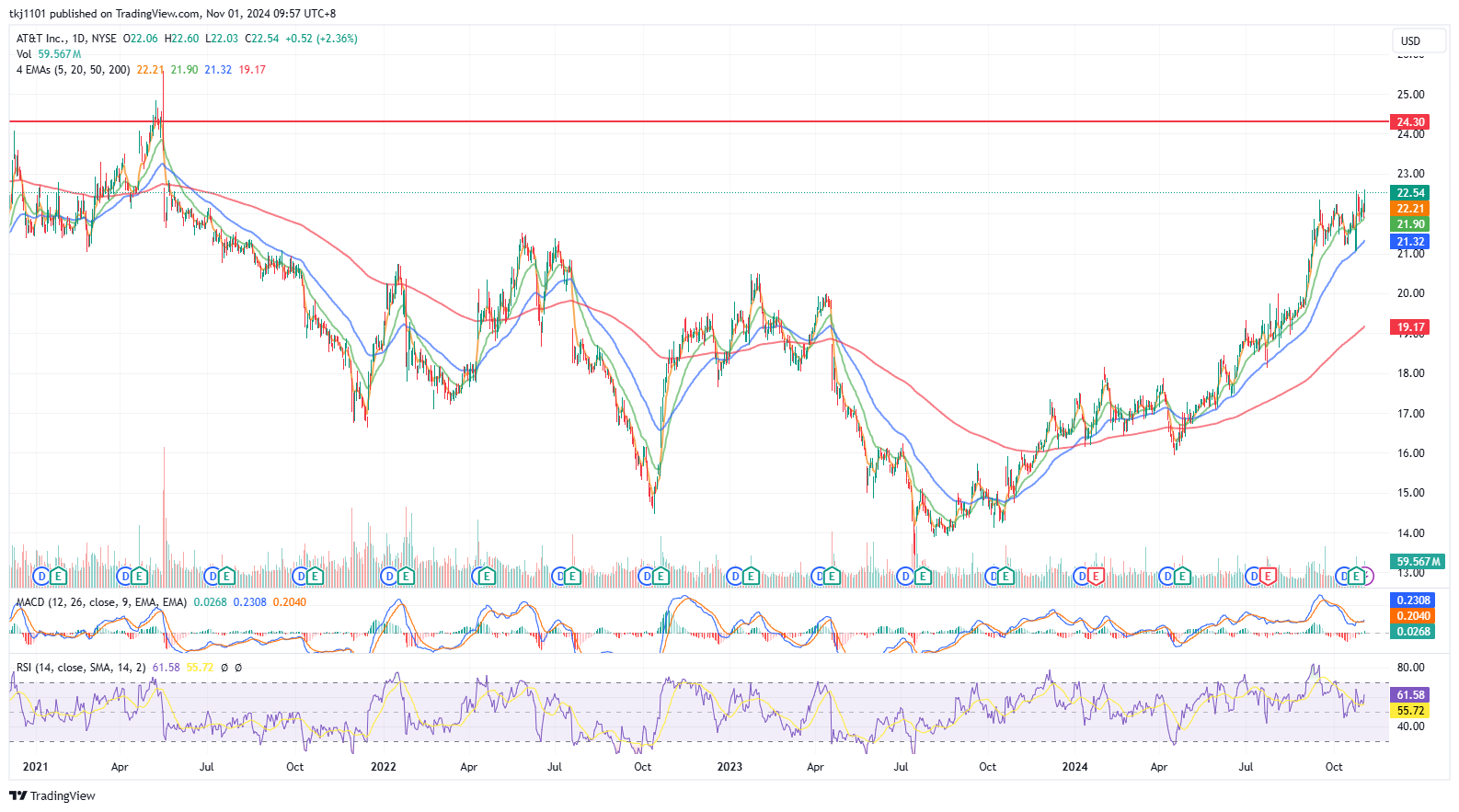Image resolution: width=1459 pixels, height=812 pixels.
Task: Select the RSI indicator legend label
Action: click(x=81, y=668)
